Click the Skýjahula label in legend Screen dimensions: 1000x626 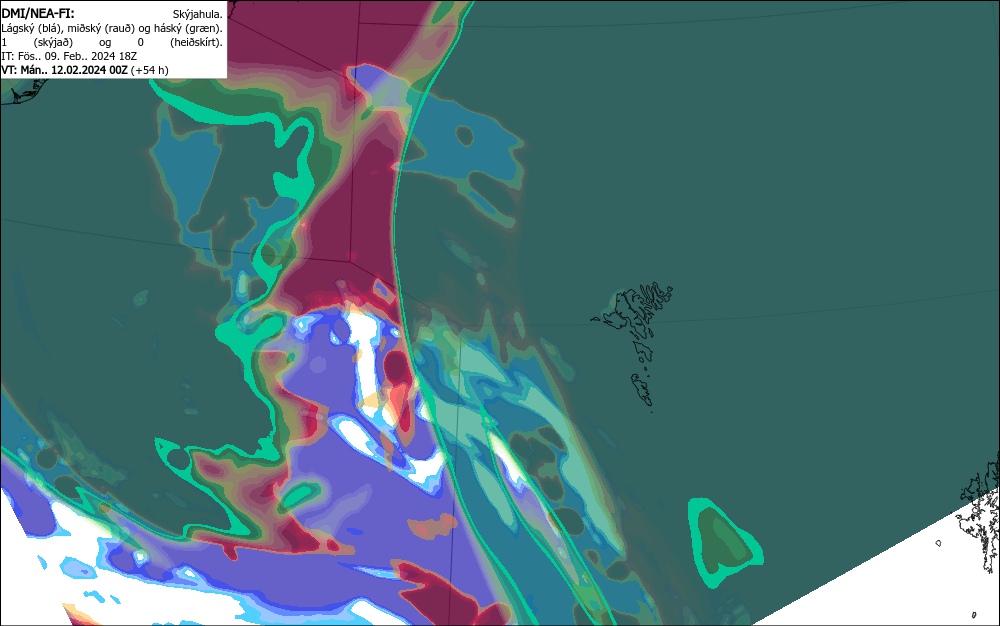[198, 14]
